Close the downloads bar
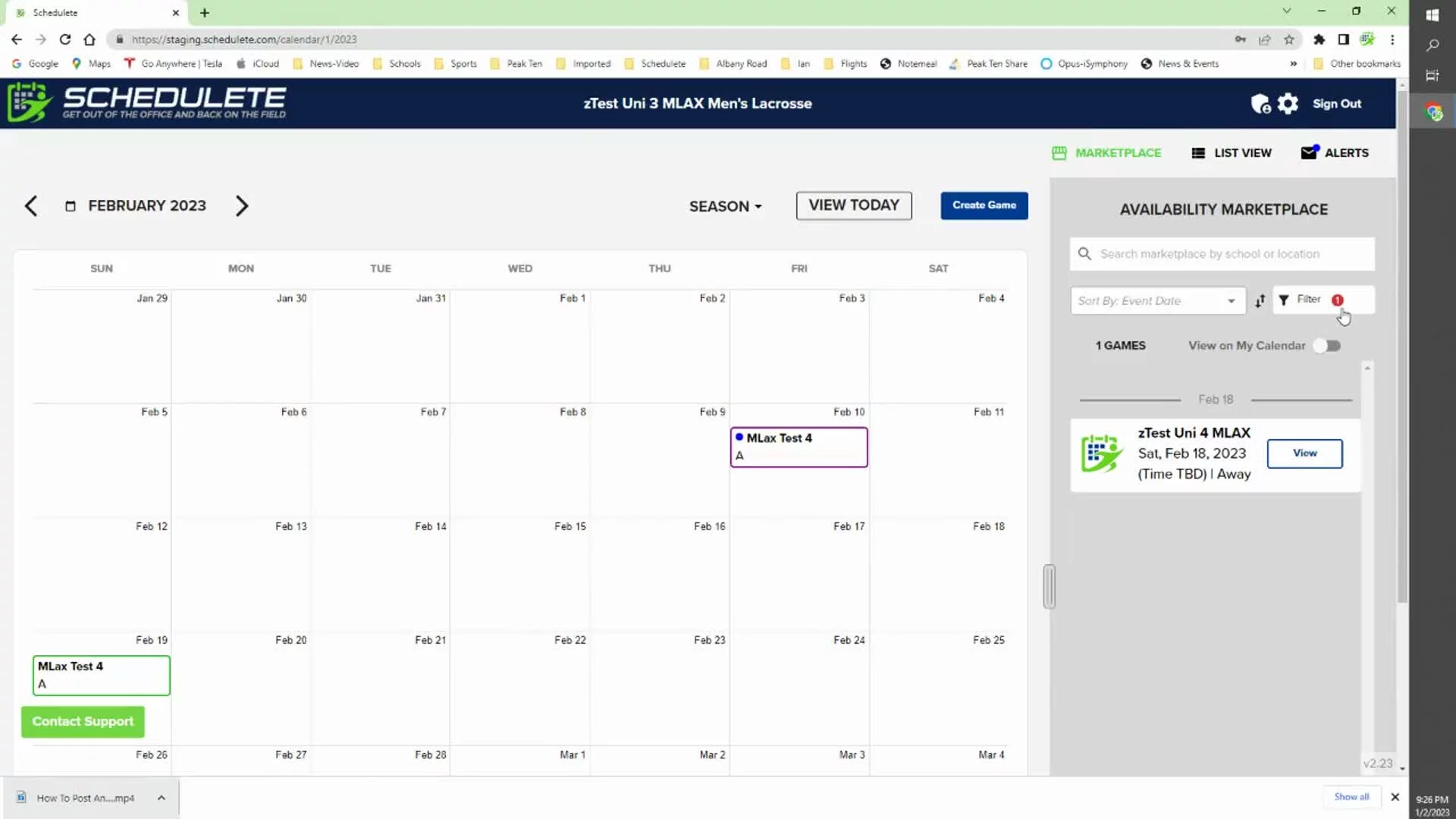Image resolution: width=1456 pixels, height=819 pixels. click(1395, 797)
